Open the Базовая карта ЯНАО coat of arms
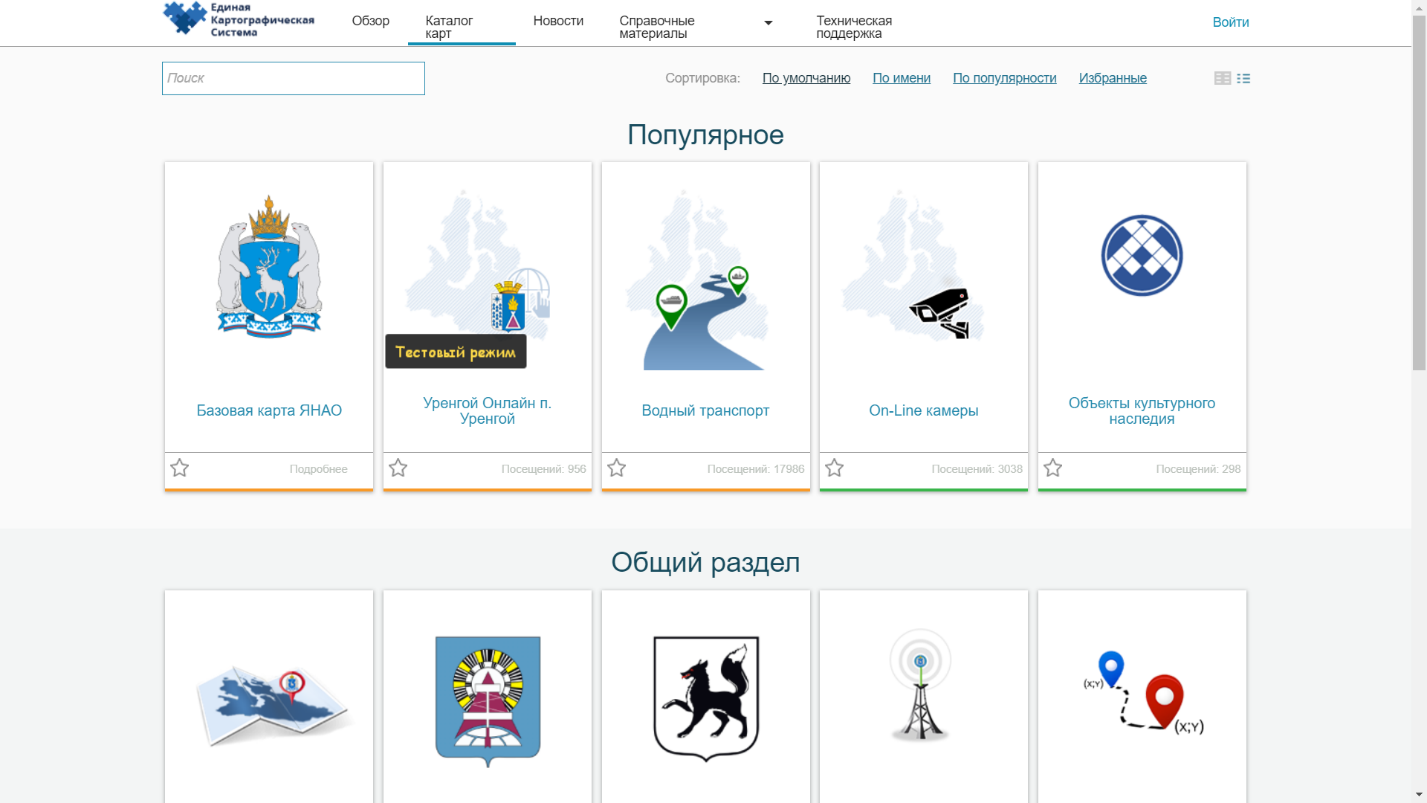This screenshot has height=803, width=1427. (x=269, y=267)
